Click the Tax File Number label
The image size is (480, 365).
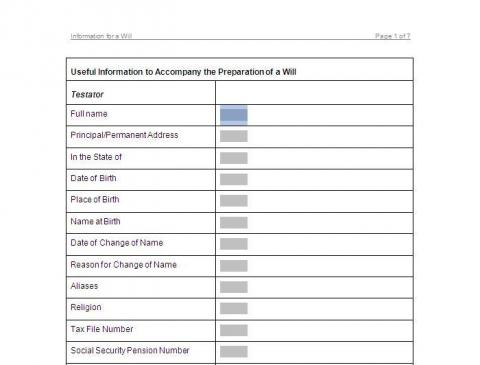point(102,329)
